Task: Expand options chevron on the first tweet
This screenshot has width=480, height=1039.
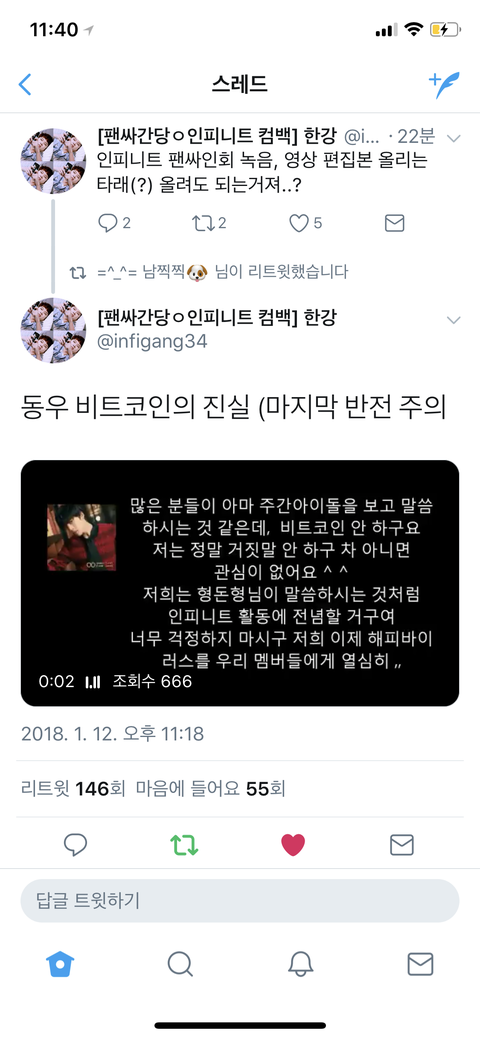Action: tap(454, 138)
